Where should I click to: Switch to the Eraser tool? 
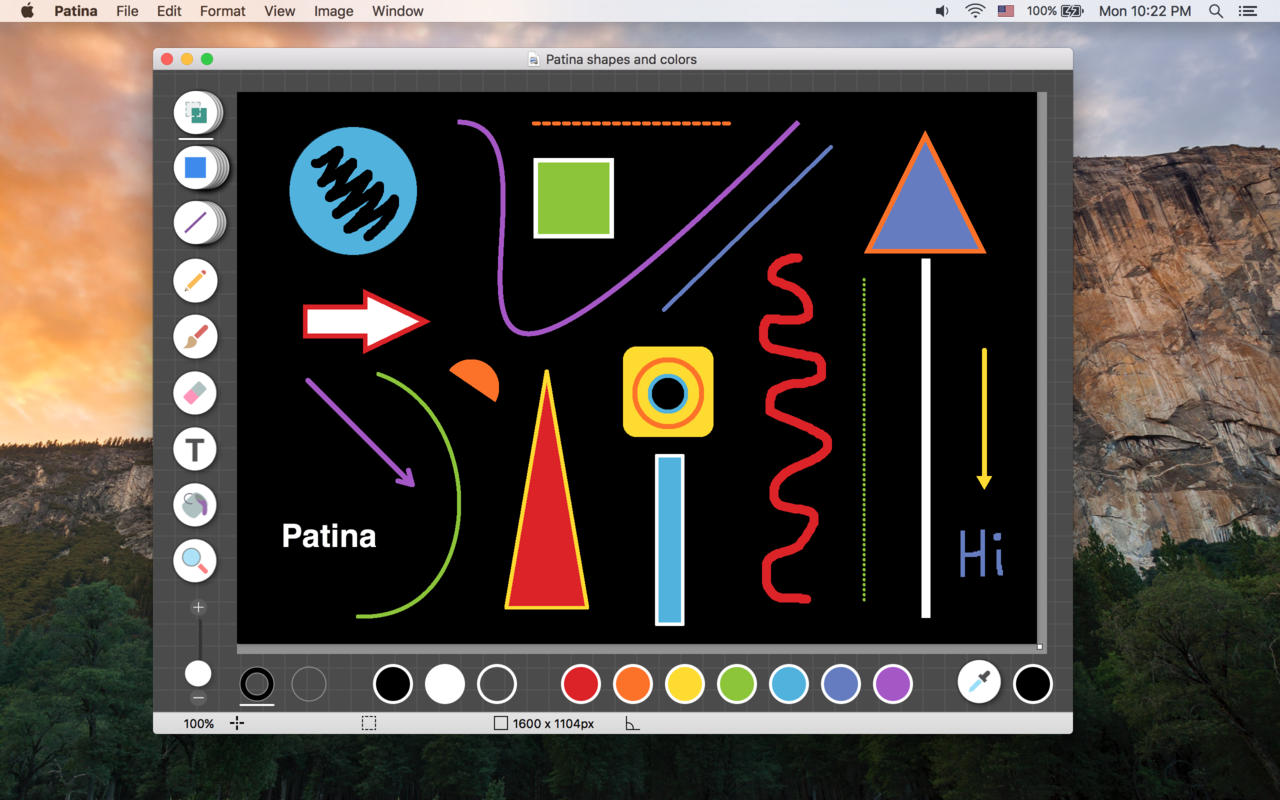pos(196,393)
